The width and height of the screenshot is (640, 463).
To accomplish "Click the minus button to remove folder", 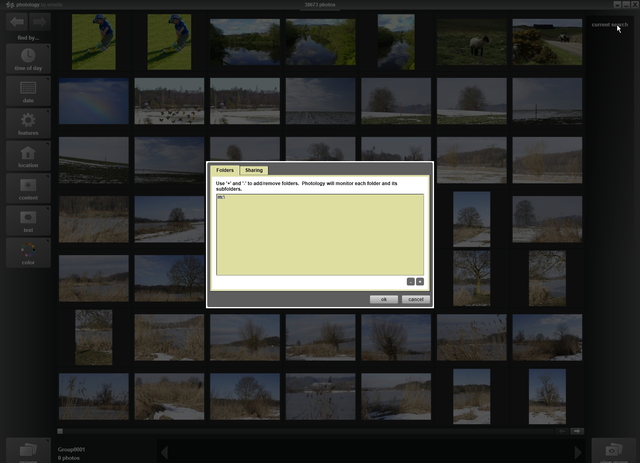I will coord(410,282).
